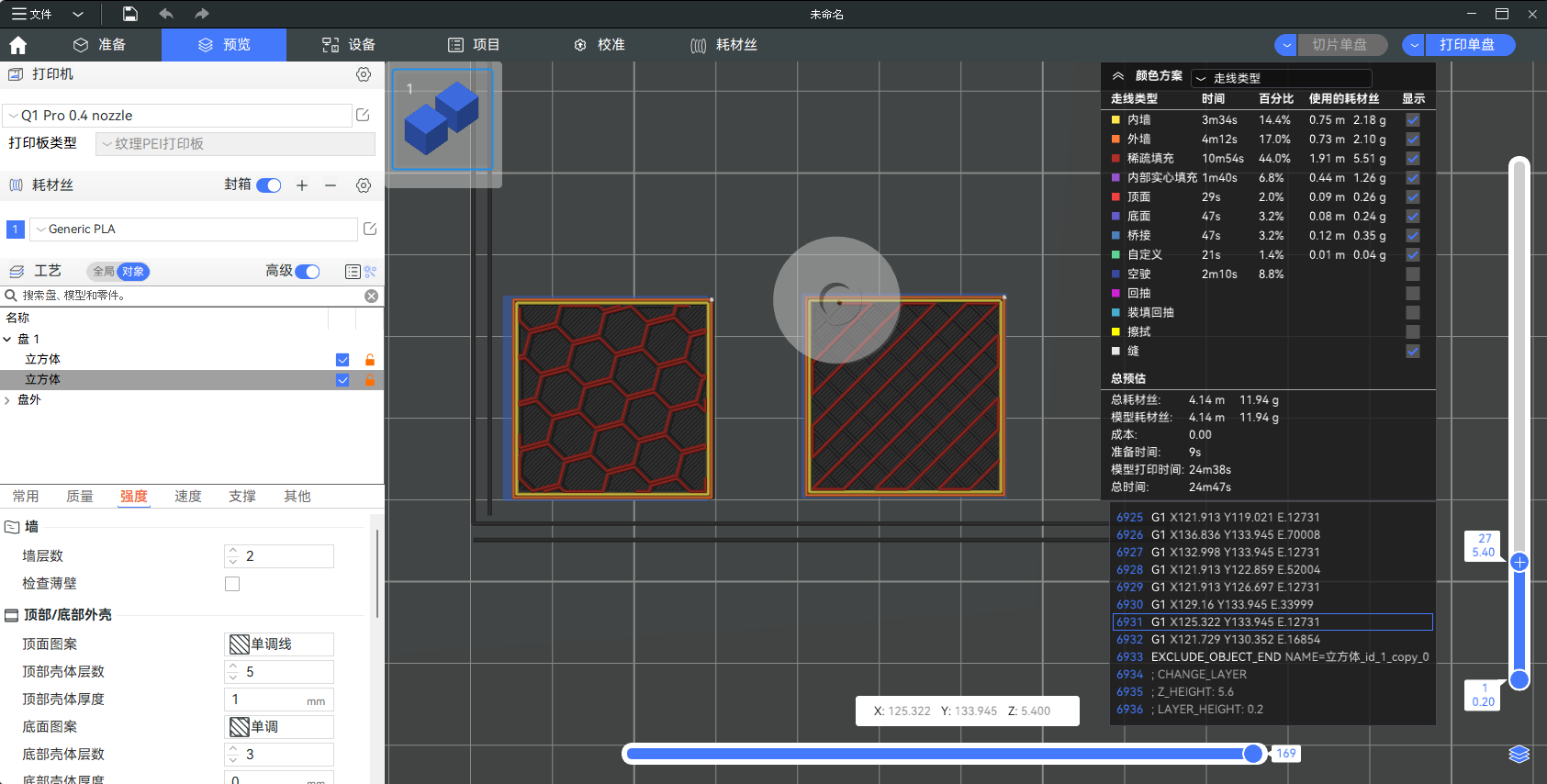The image size is (1547, 784).
Task: Open filament settings gear icon
Action: 364,185
